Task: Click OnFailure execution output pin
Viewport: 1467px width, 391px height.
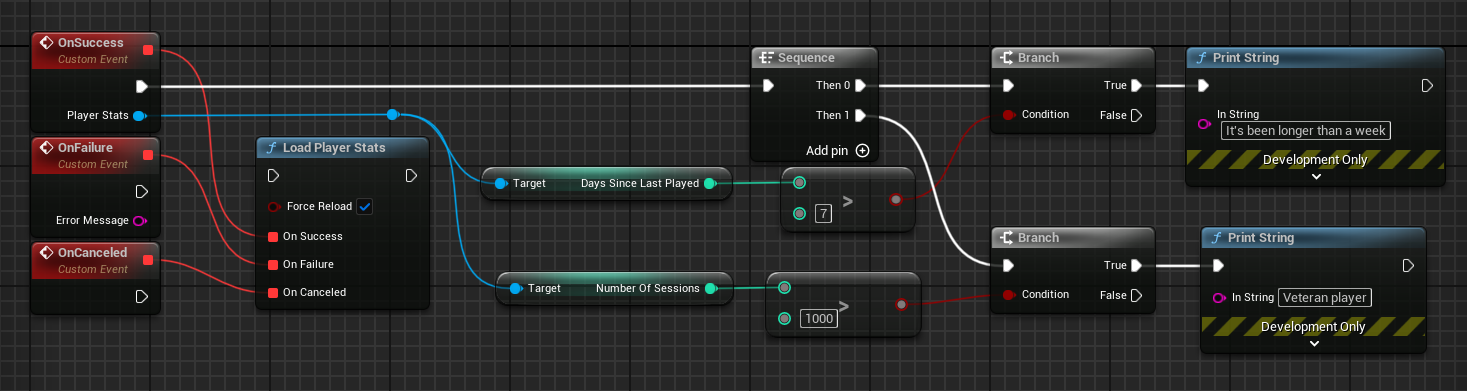Action: [142, 191]
